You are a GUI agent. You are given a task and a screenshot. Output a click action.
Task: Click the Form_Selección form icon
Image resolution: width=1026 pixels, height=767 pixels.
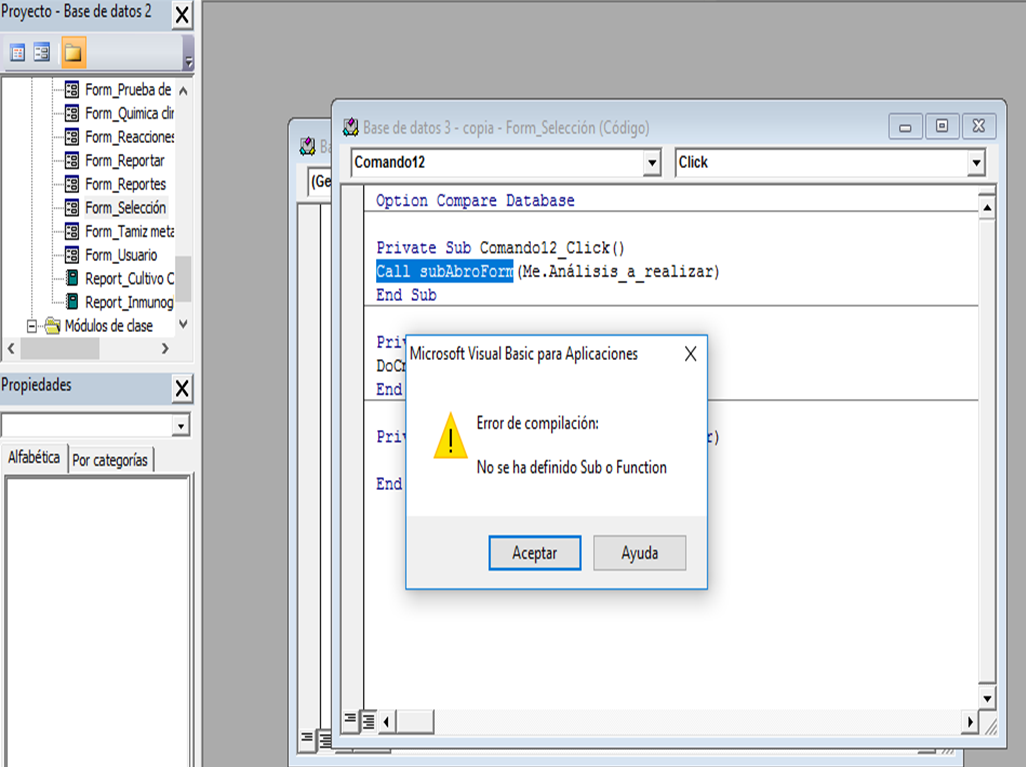72,207
